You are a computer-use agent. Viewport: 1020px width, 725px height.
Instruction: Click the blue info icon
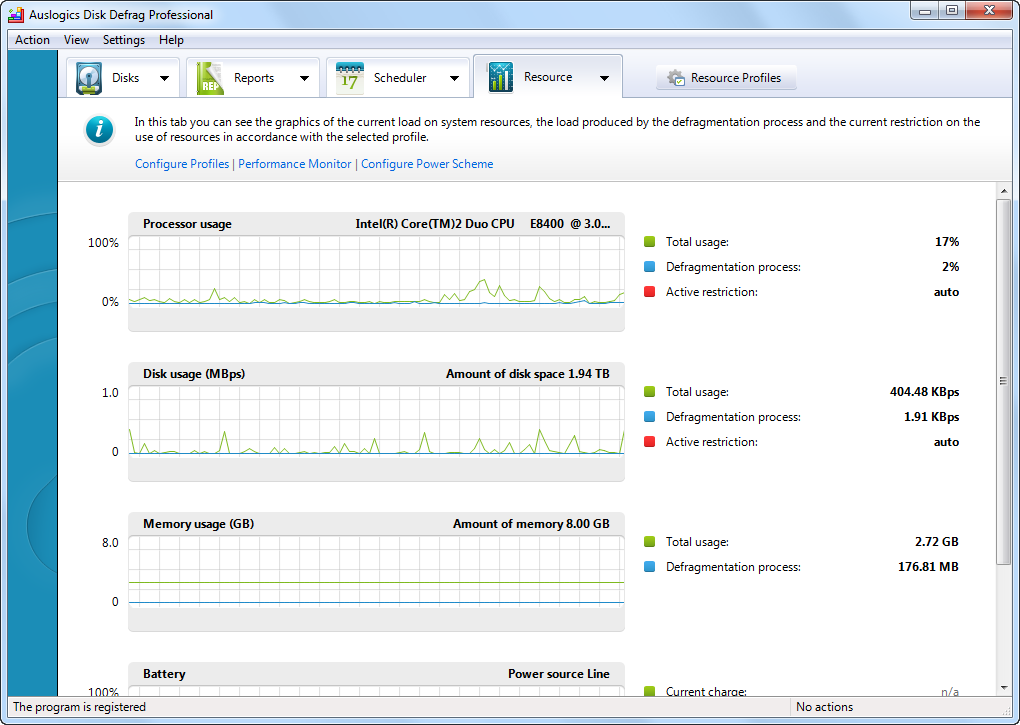tap(100, 130)
